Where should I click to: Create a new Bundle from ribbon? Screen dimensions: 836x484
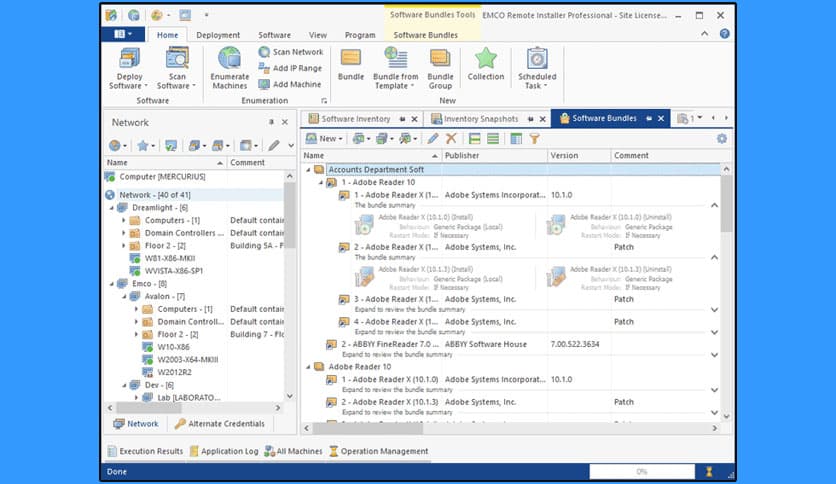coord(351,65)
